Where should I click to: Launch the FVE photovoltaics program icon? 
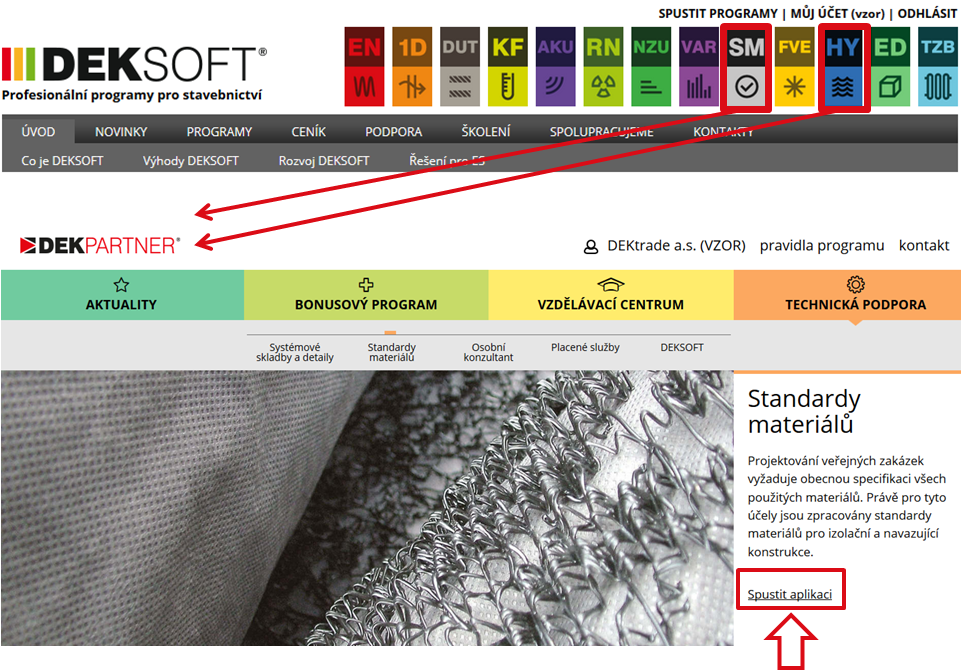coord(795,66)
